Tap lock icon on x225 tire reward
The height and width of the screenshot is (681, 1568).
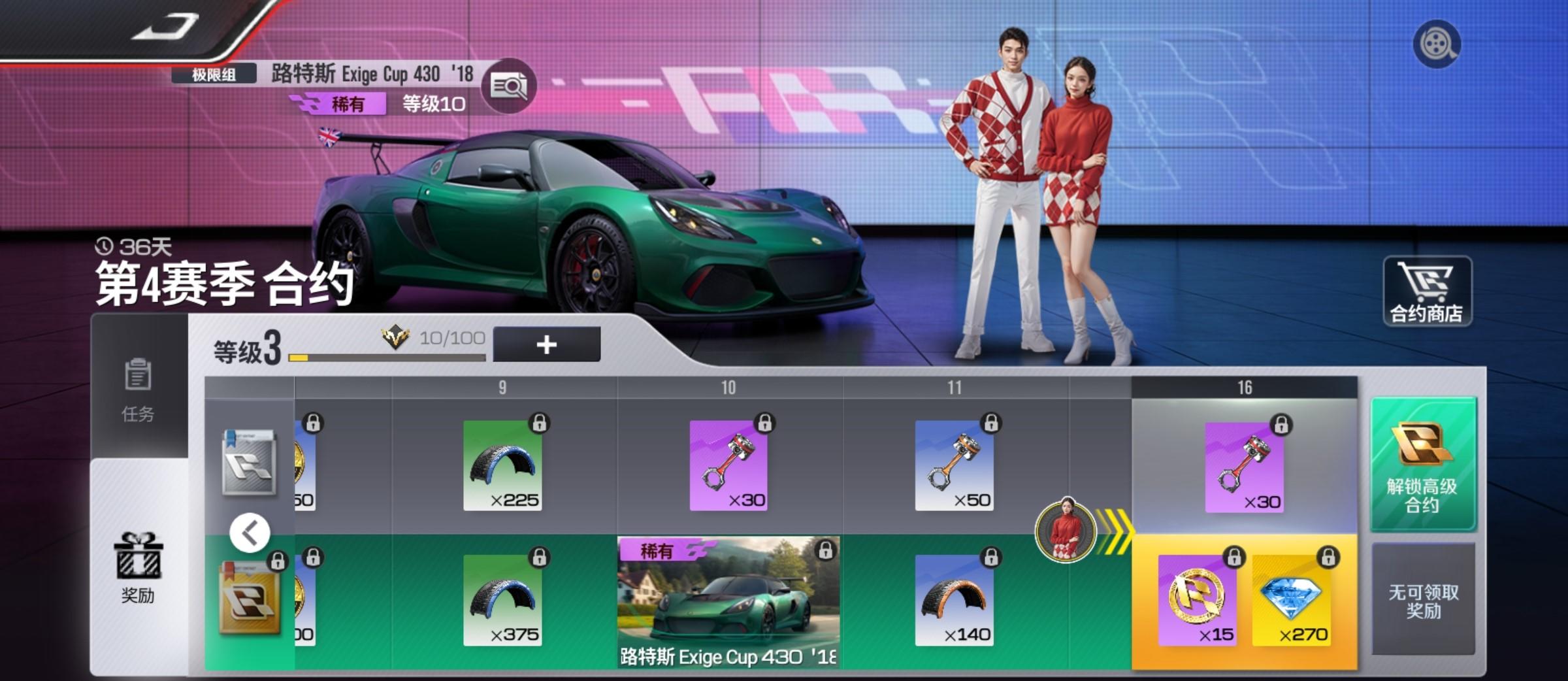539,423
